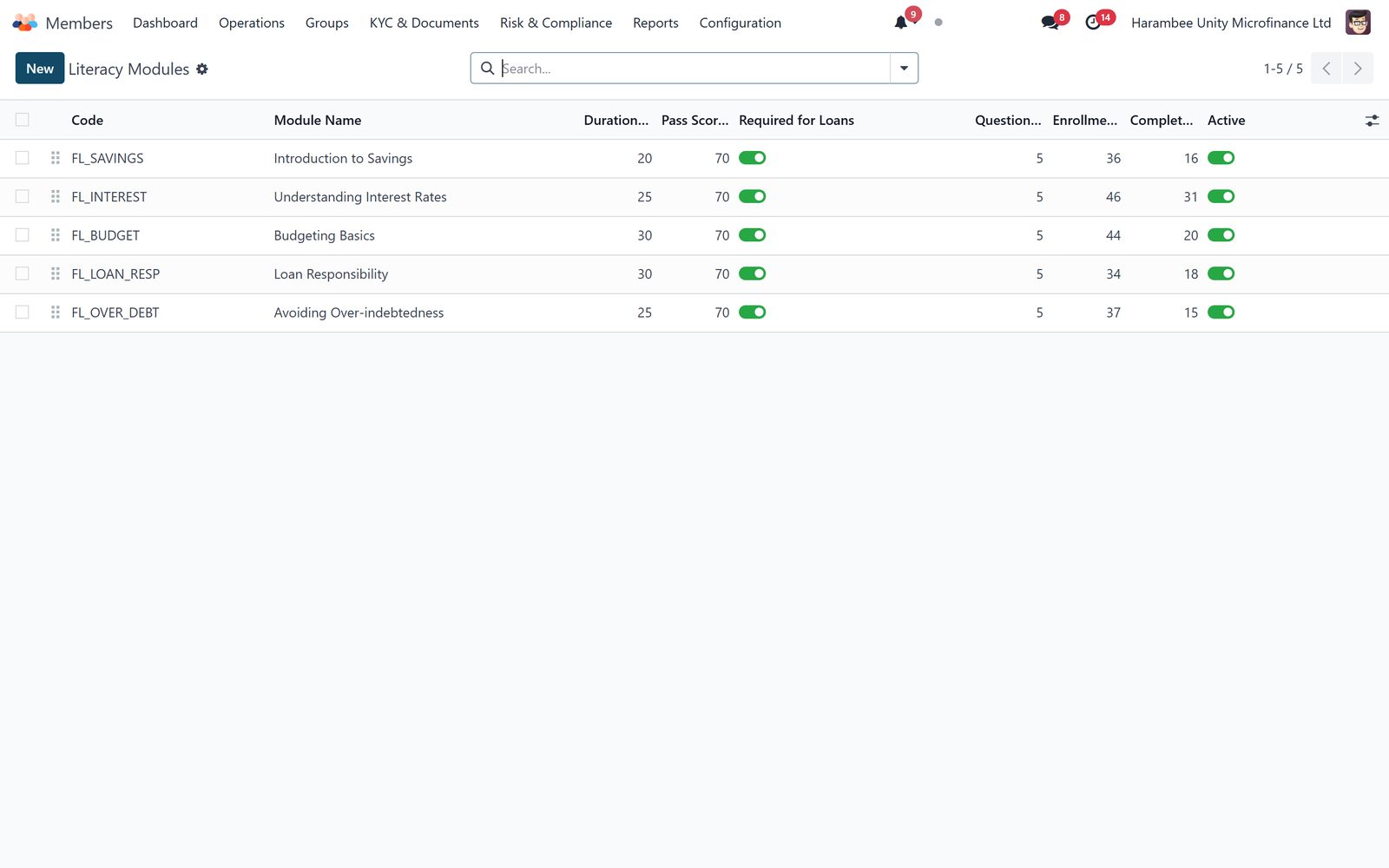Viewport: 1389px width, 868px height.
Task: Go to the Dashboard menu
Action: (x=165, y=23)
